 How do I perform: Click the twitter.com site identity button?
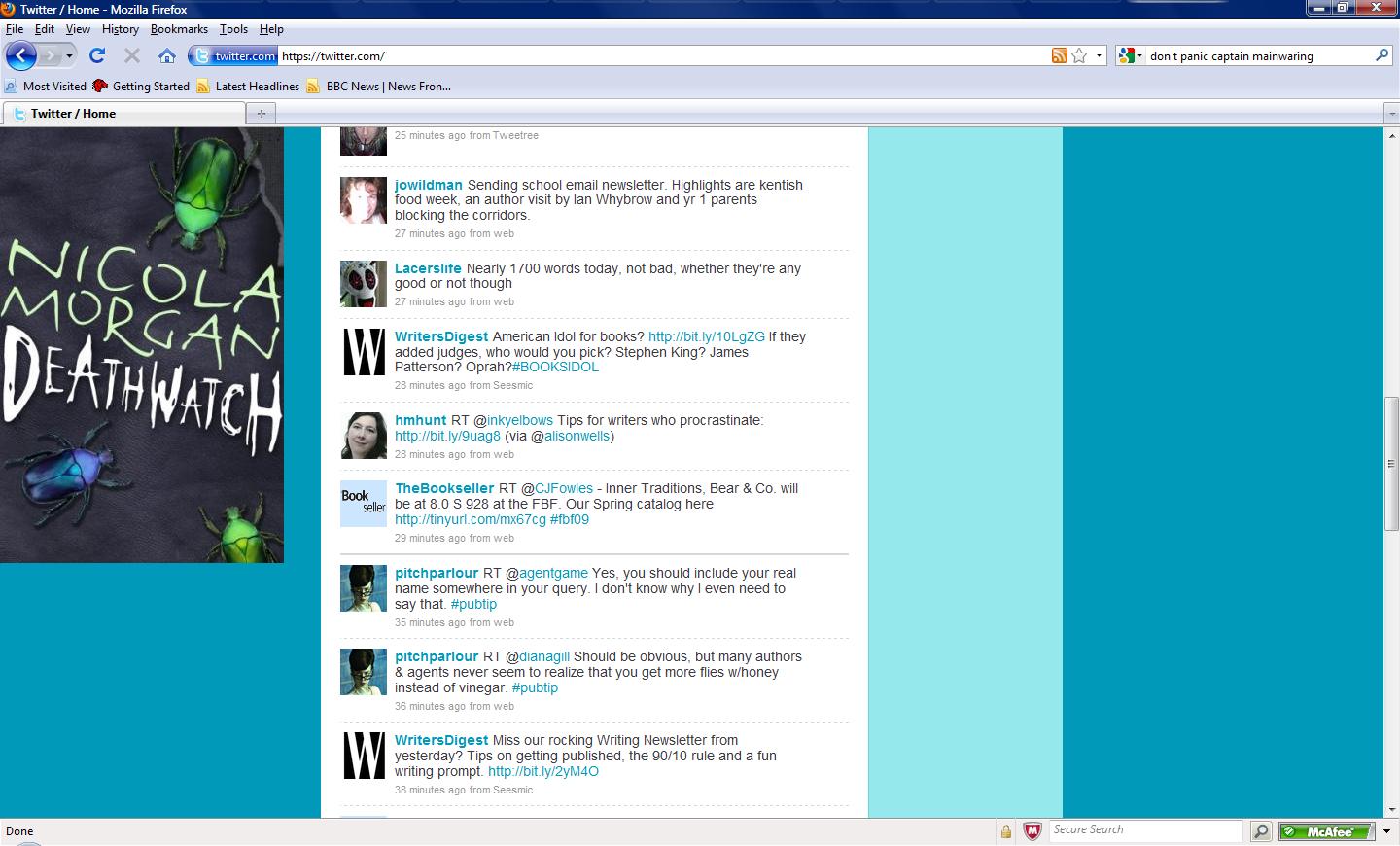pyautogui.click(x=233, y=56)
